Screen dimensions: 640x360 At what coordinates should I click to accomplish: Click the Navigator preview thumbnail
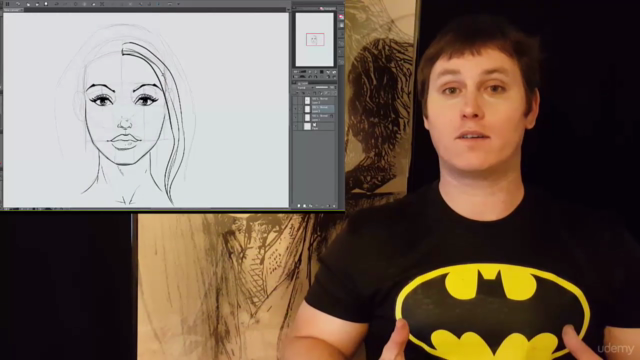point(315,40)
